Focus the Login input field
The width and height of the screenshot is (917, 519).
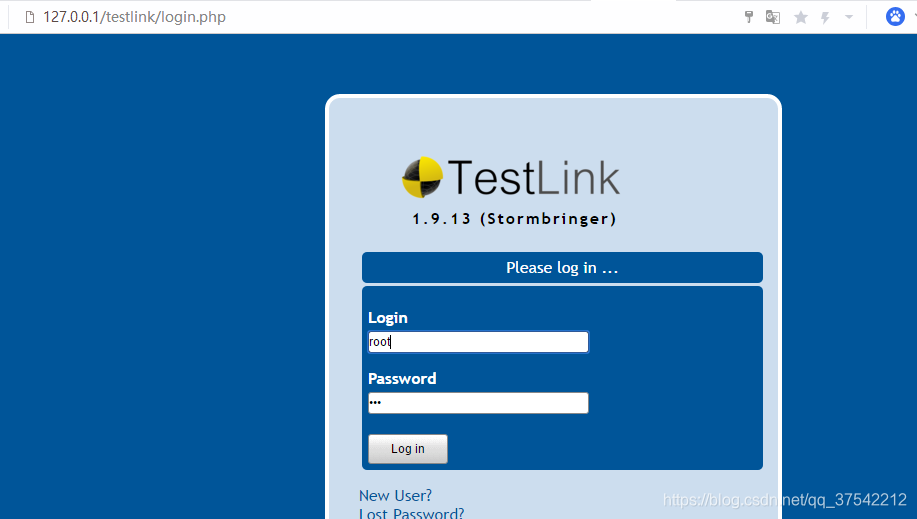(478, 342)
